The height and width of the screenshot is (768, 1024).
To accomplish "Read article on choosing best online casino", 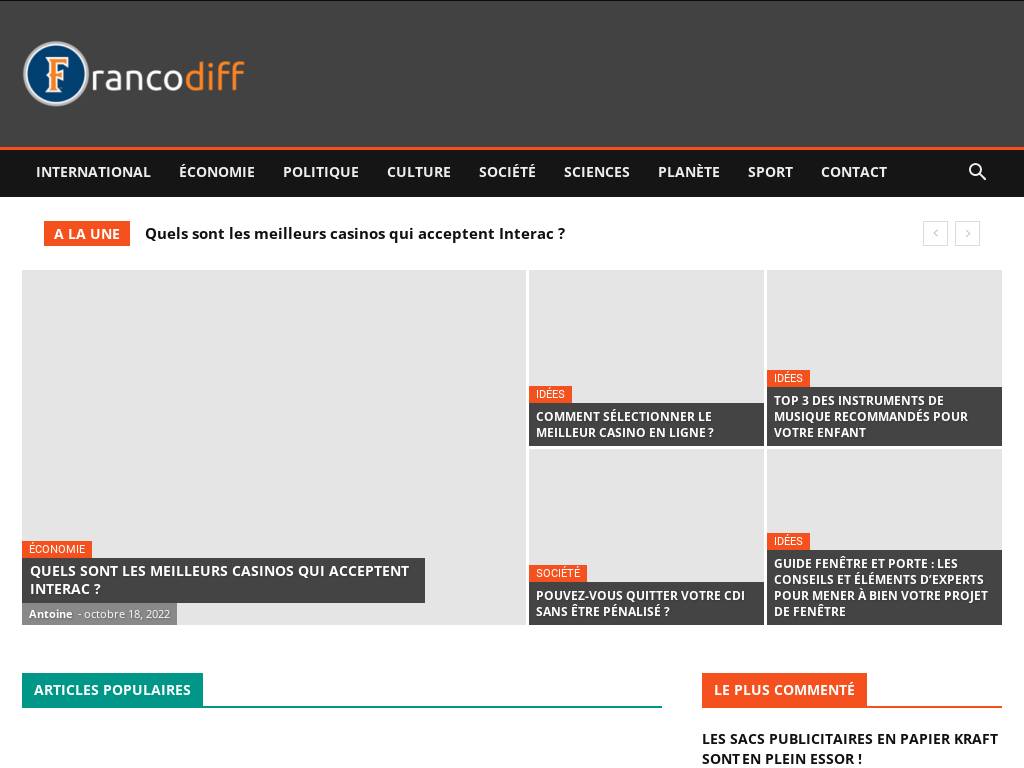I will [624, 424].
